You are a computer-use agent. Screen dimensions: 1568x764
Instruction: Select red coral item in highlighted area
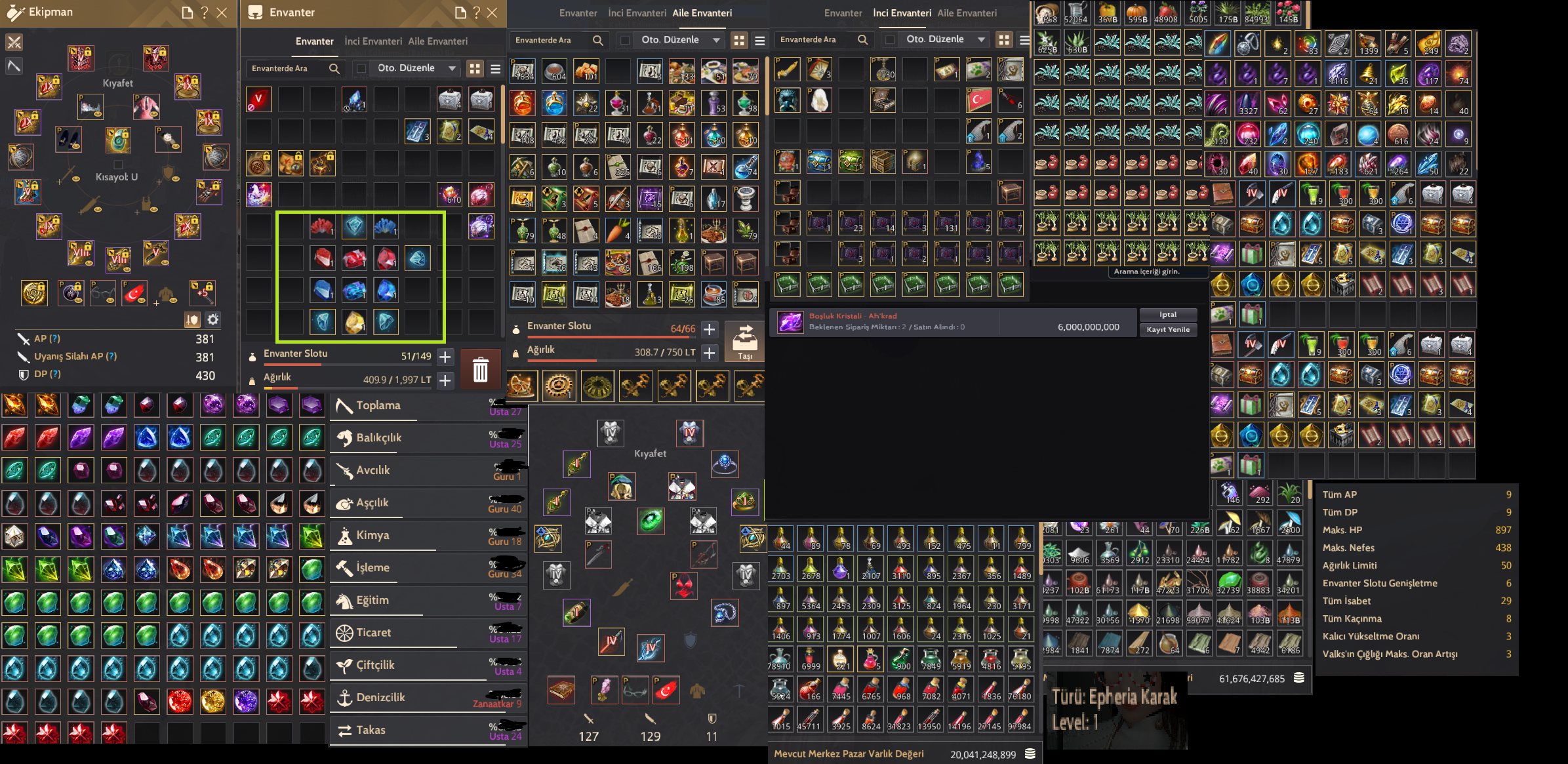tap(322, 226)
